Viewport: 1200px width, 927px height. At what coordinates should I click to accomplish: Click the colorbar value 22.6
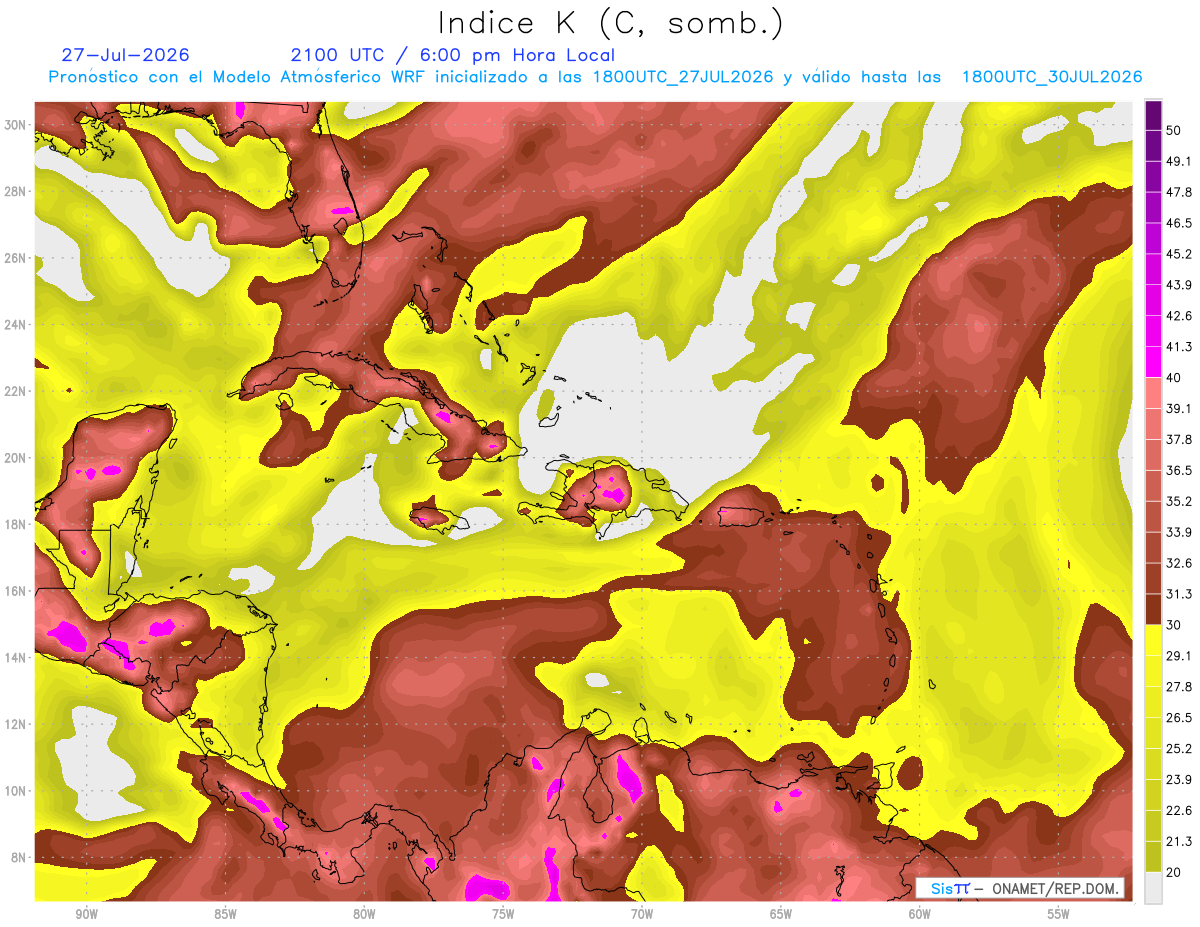point(1178,811)
